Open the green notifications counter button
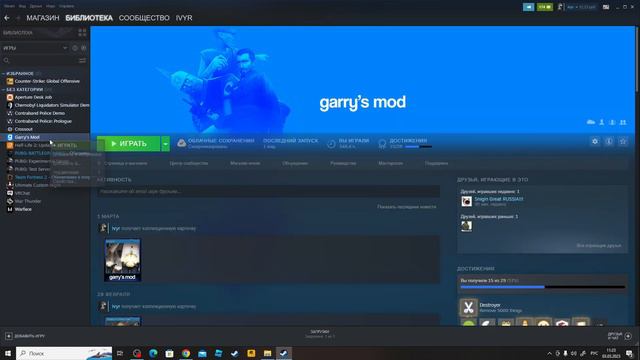The image size is (640, 360). [544, 7]
